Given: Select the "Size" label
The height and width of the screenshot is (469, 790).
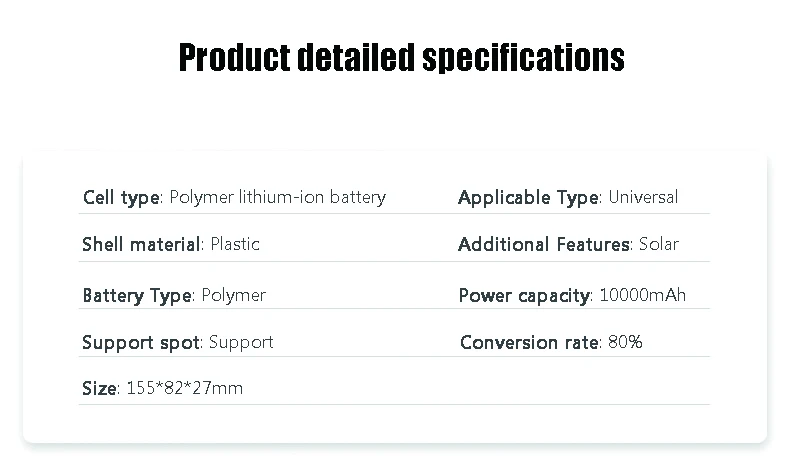Looking at the screenshot, I should tap(99, 388).
